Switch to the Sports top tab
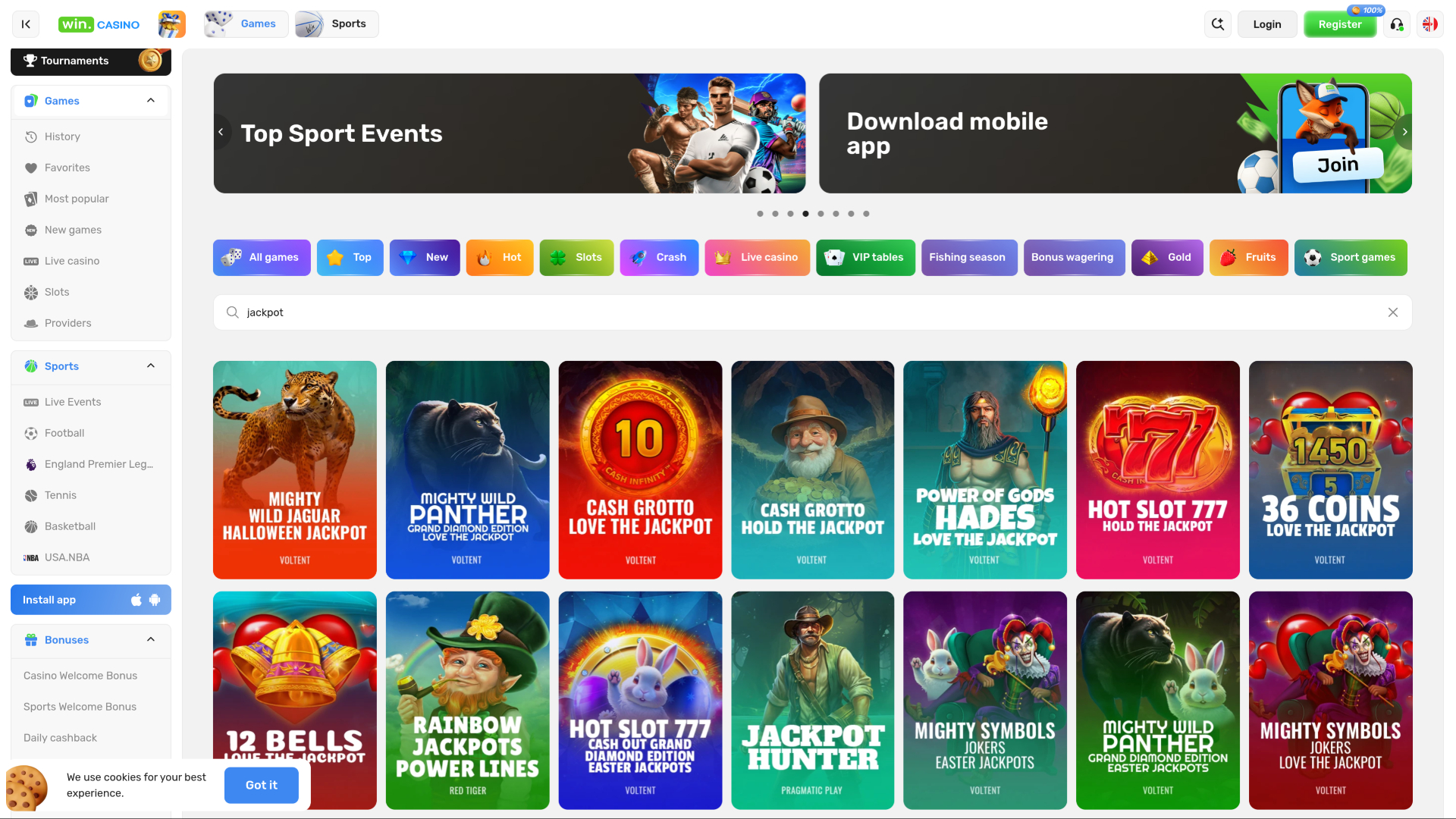Viewport: 1456px width, 819px height. (x=337, y=24)
